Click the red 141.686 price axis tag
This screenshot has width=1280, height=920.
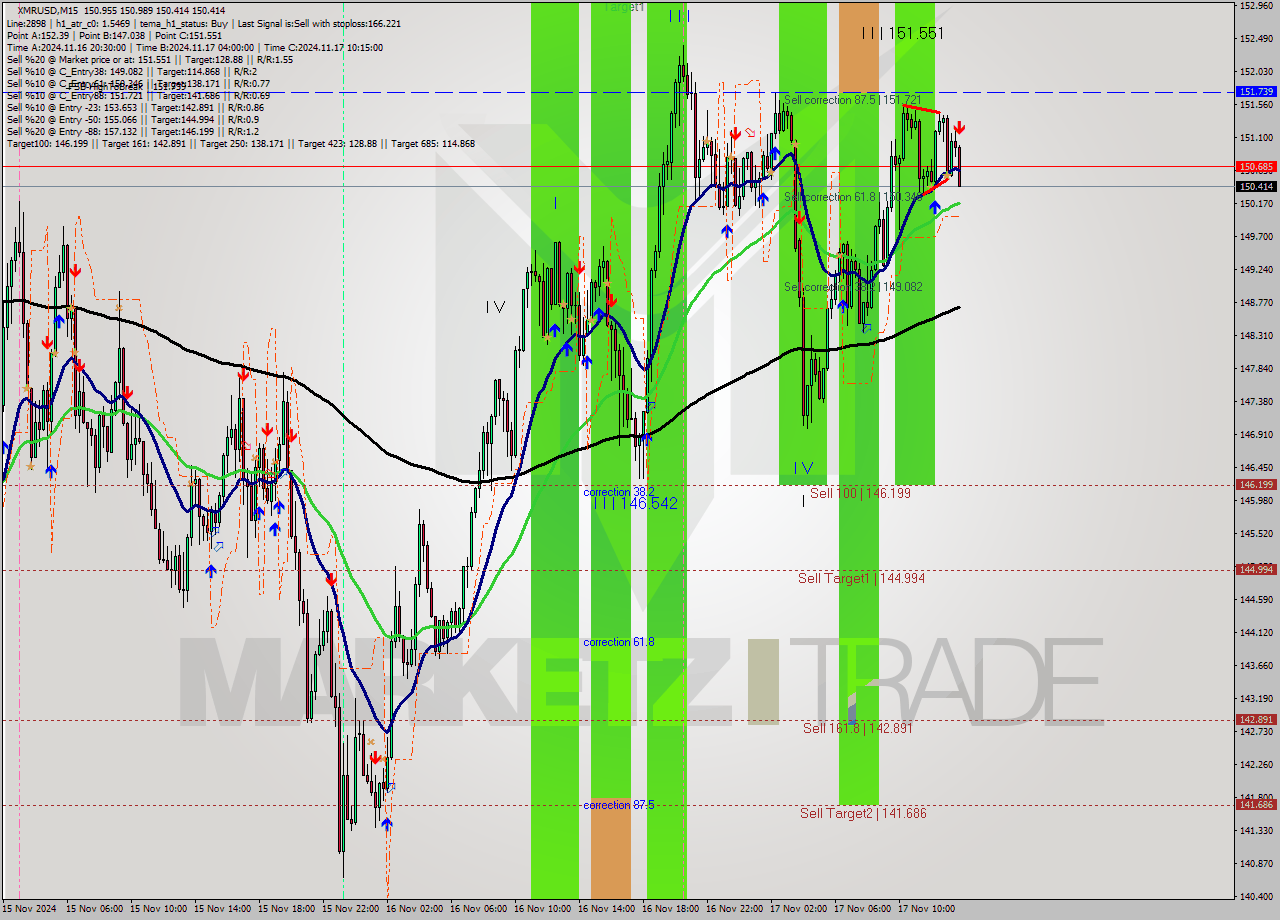[x=1256, y=805]
